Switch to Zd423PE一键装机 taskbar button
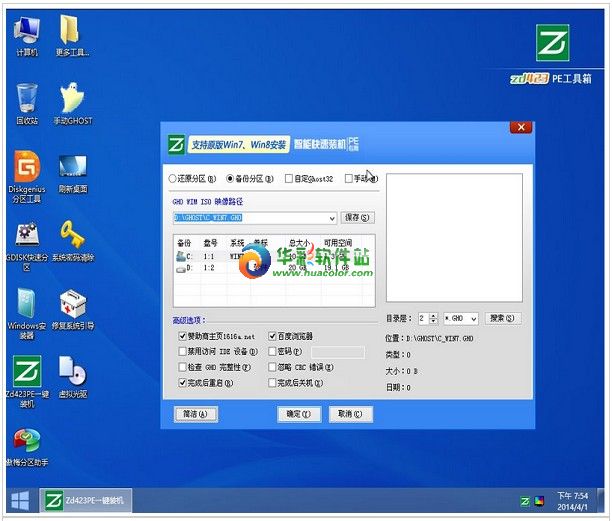 (85, 501)
